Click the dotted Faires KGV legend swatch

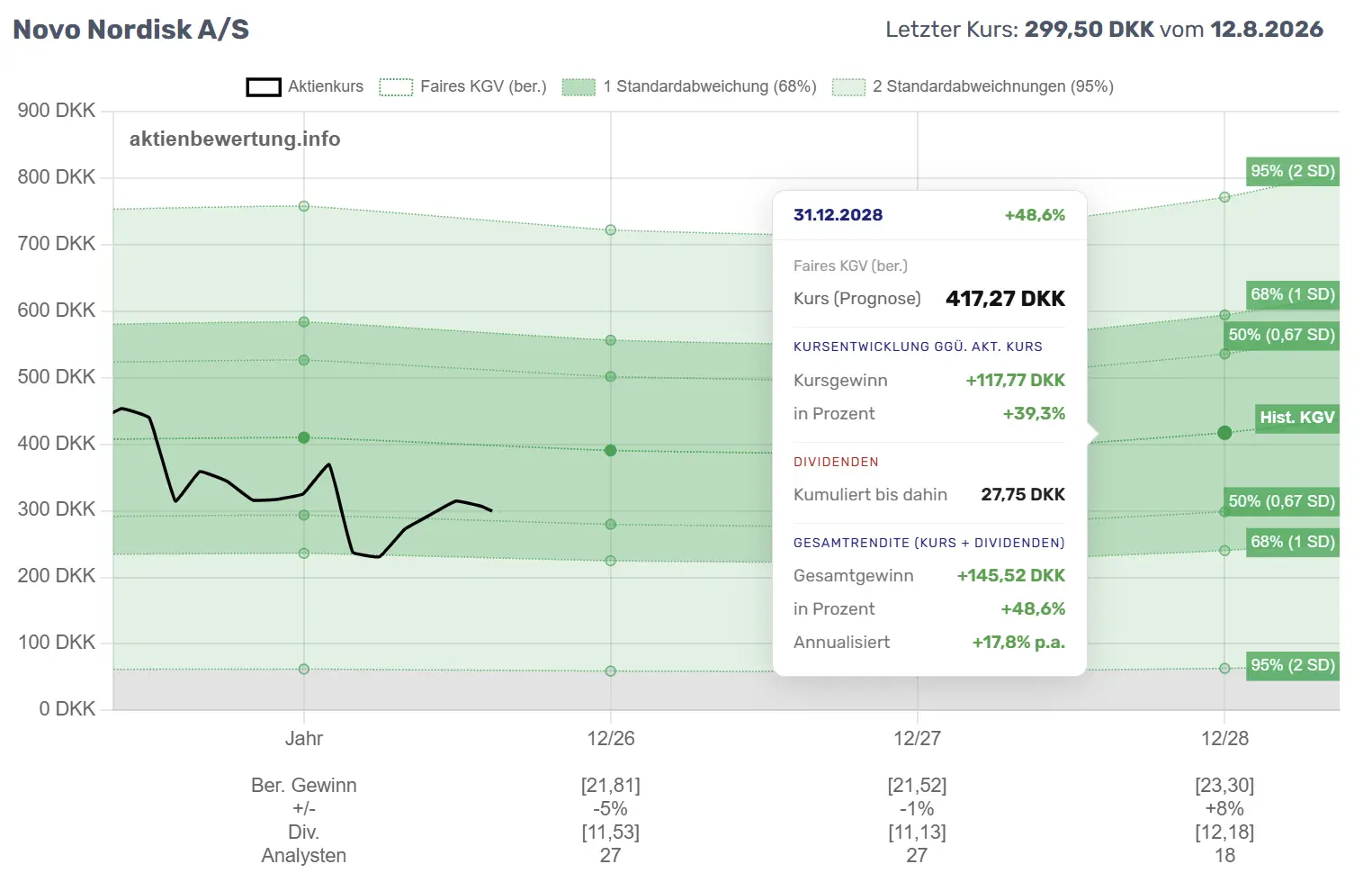(396, 87)
